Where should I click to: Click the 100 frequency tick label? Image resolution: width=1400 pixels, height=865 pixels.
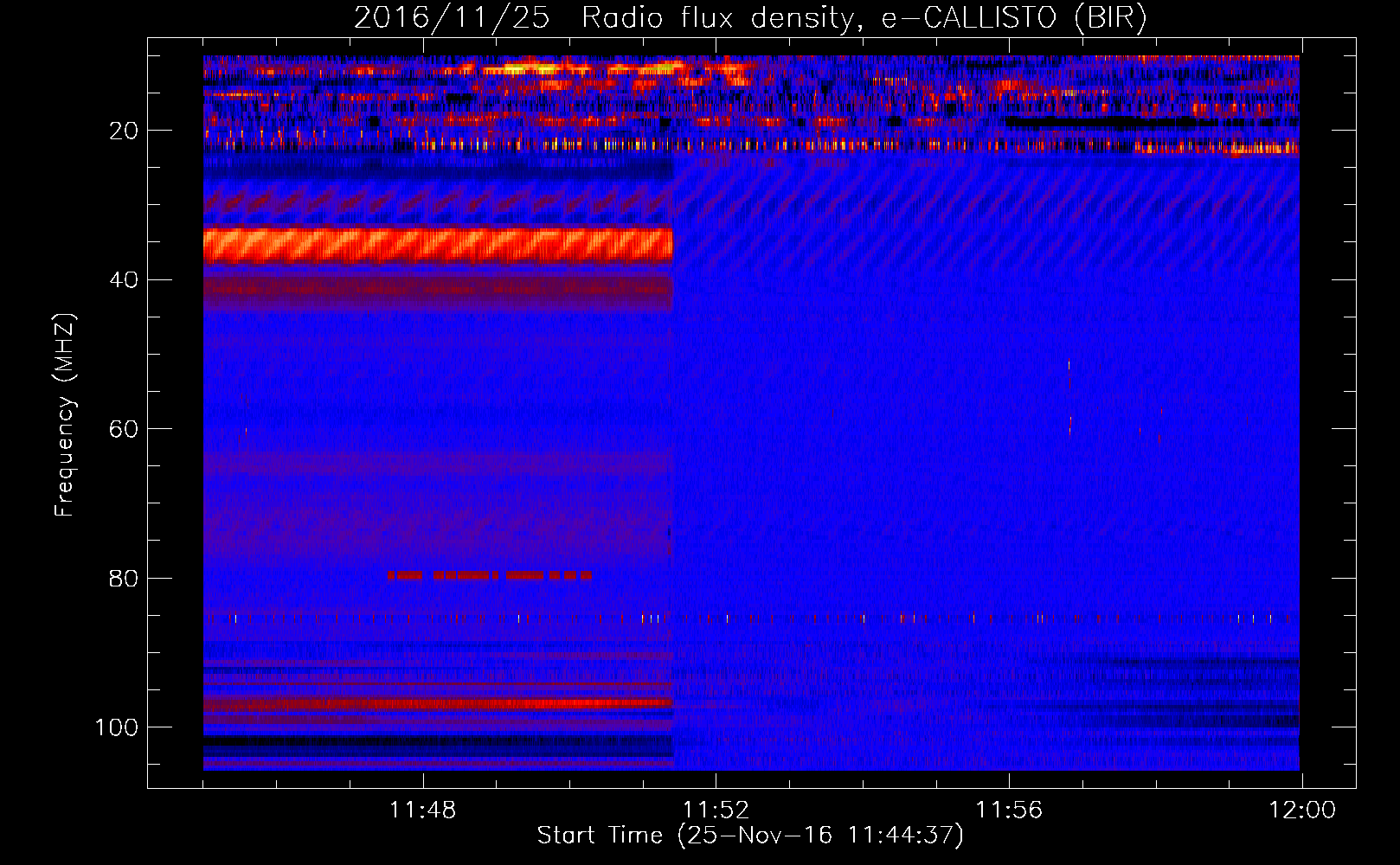(117, 727)
